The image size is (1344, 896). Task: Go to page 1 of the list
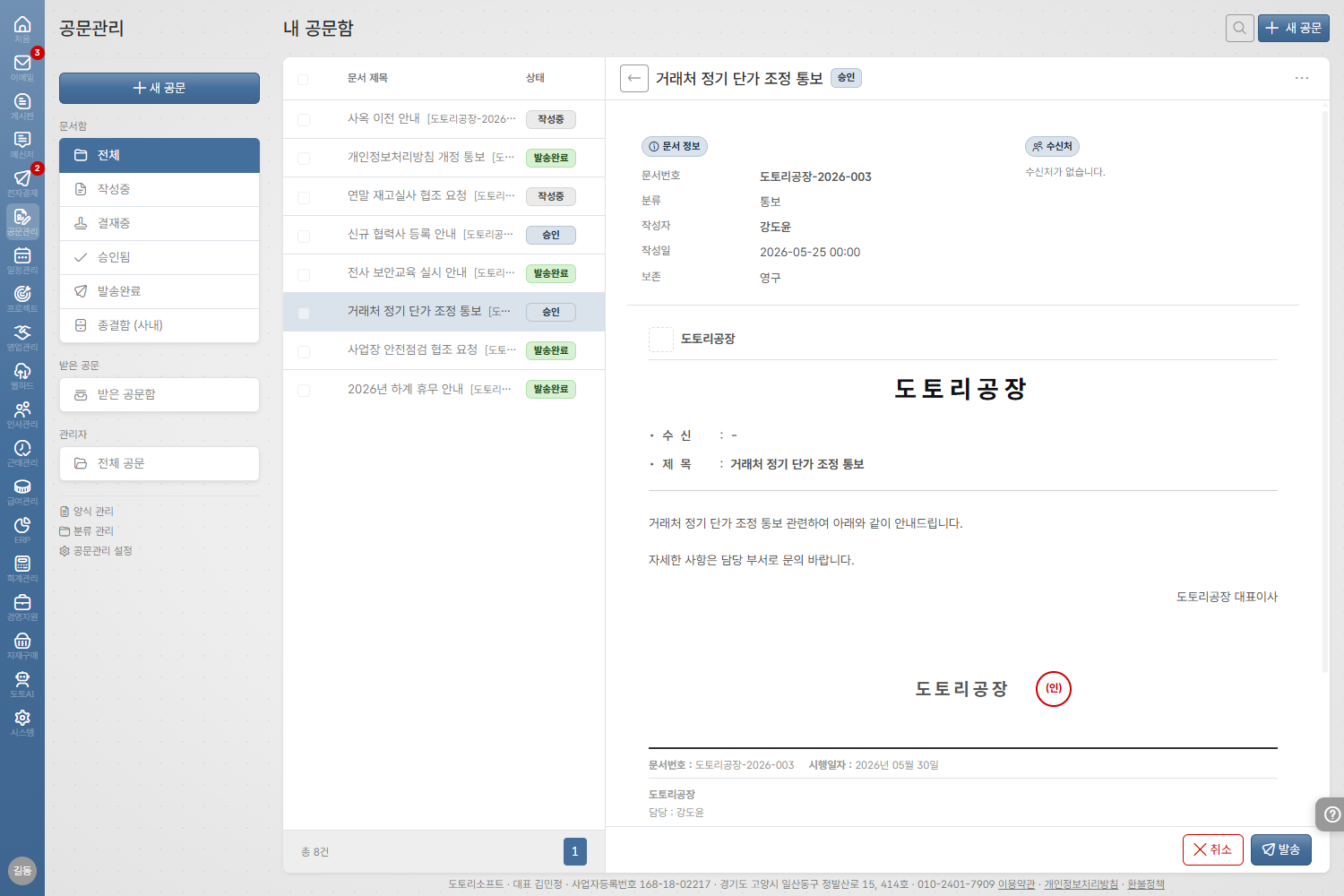pyautogui.click(x=575, y=851)
